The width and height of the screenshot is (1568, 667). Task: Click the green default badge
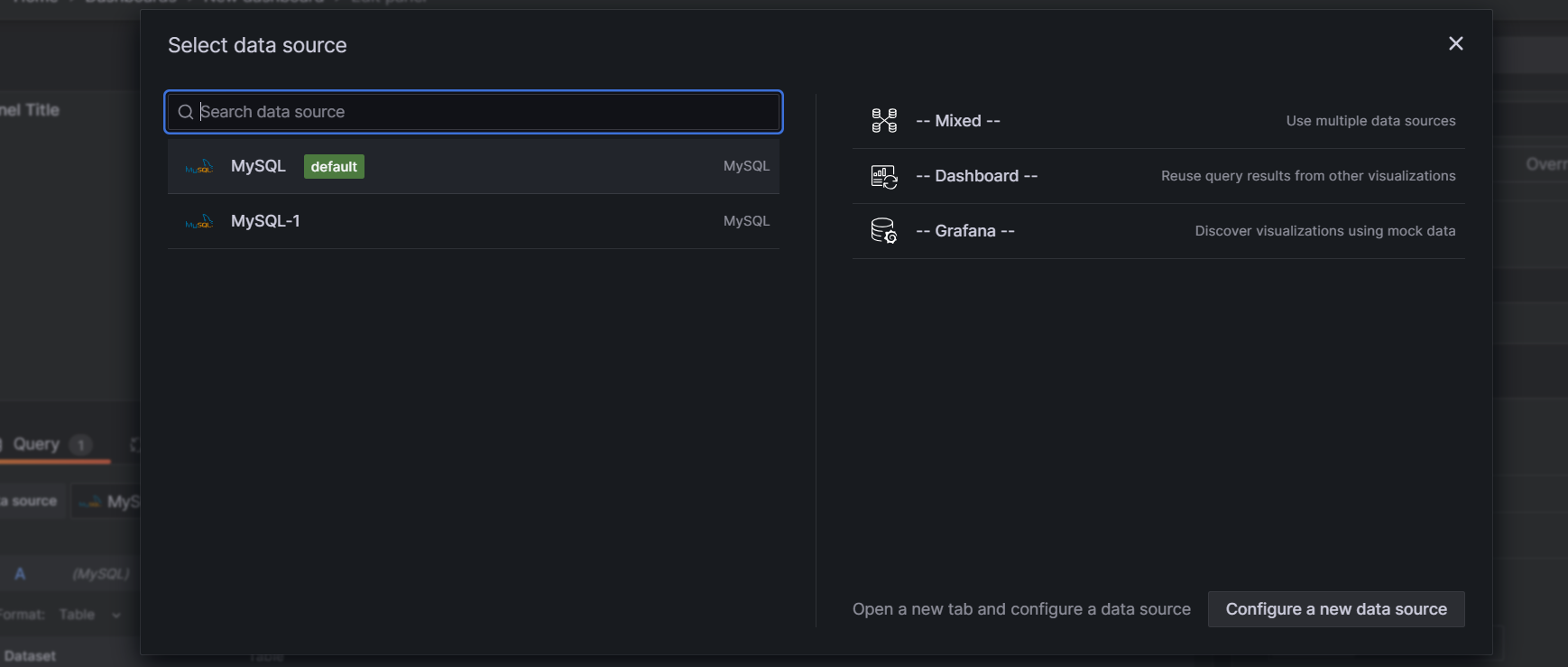(x=334, y=166)
